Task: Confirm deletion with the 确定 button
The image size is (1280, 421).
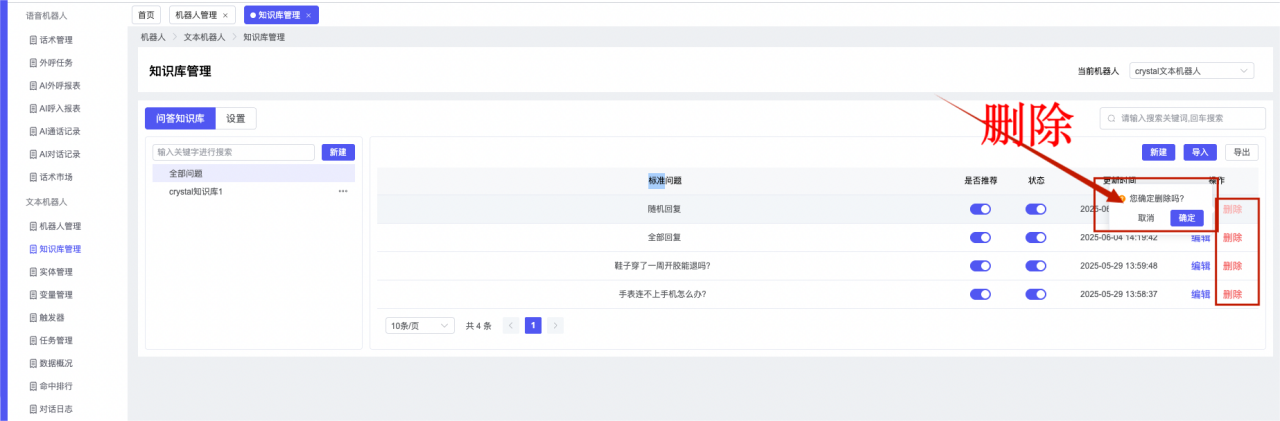Action: (x=1186, y=217)
